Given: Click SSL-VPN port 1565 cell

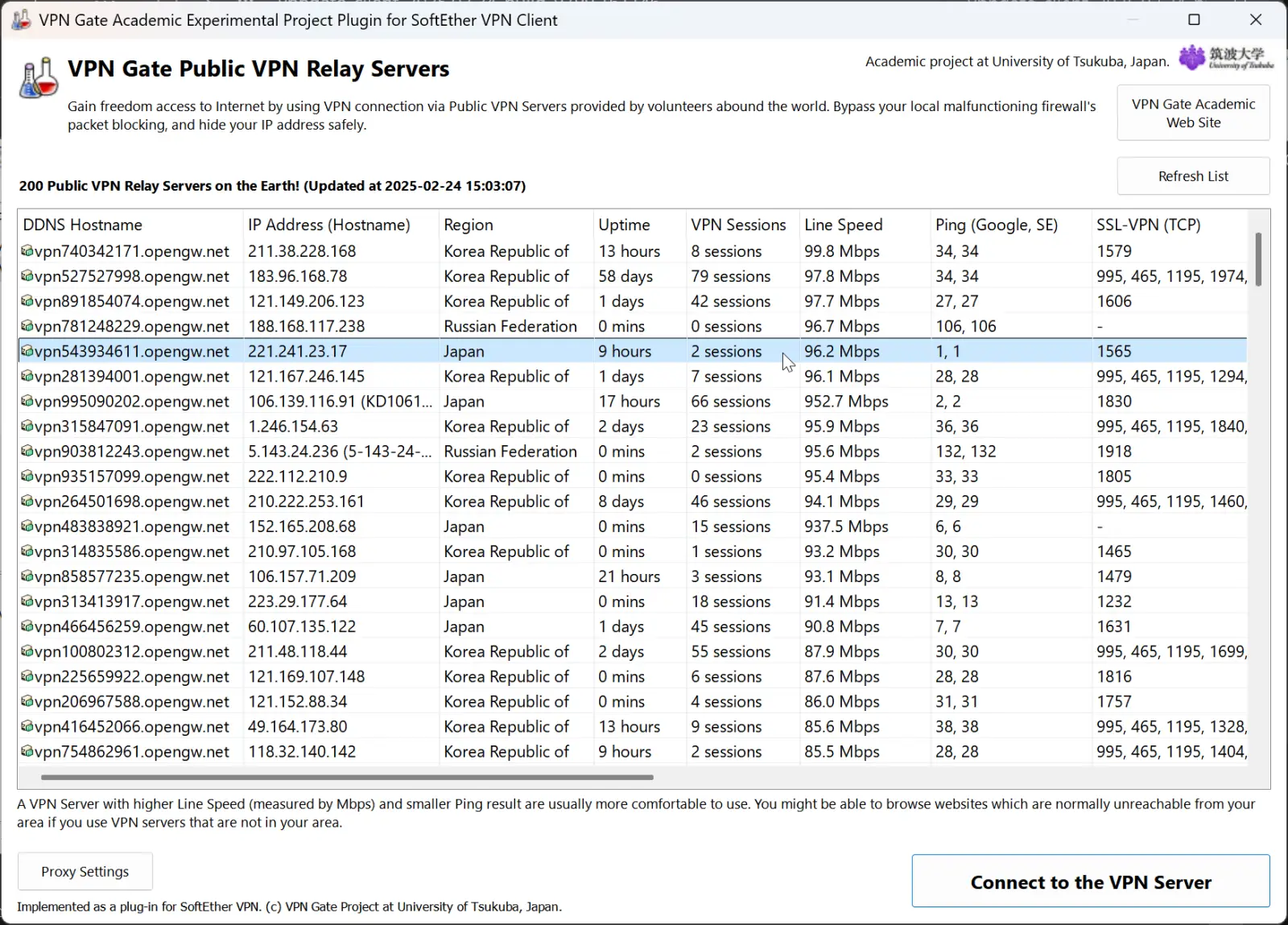Looking at the screenshot, I should pyautogui.click(x=1114, y=351).
